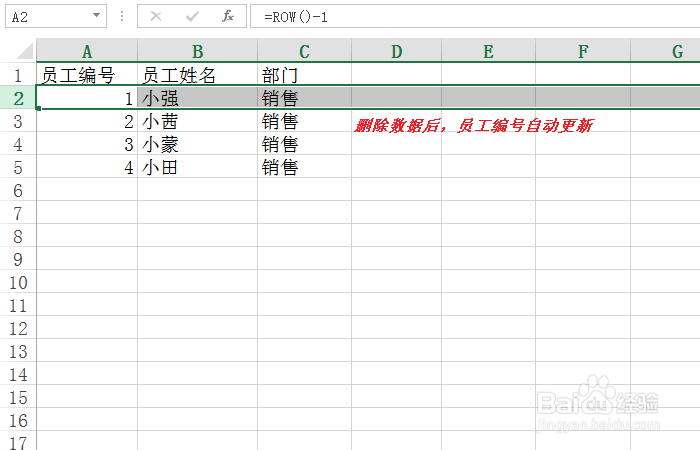Select row 8 header
700x450 pixels.
click(x=18, y=237)
